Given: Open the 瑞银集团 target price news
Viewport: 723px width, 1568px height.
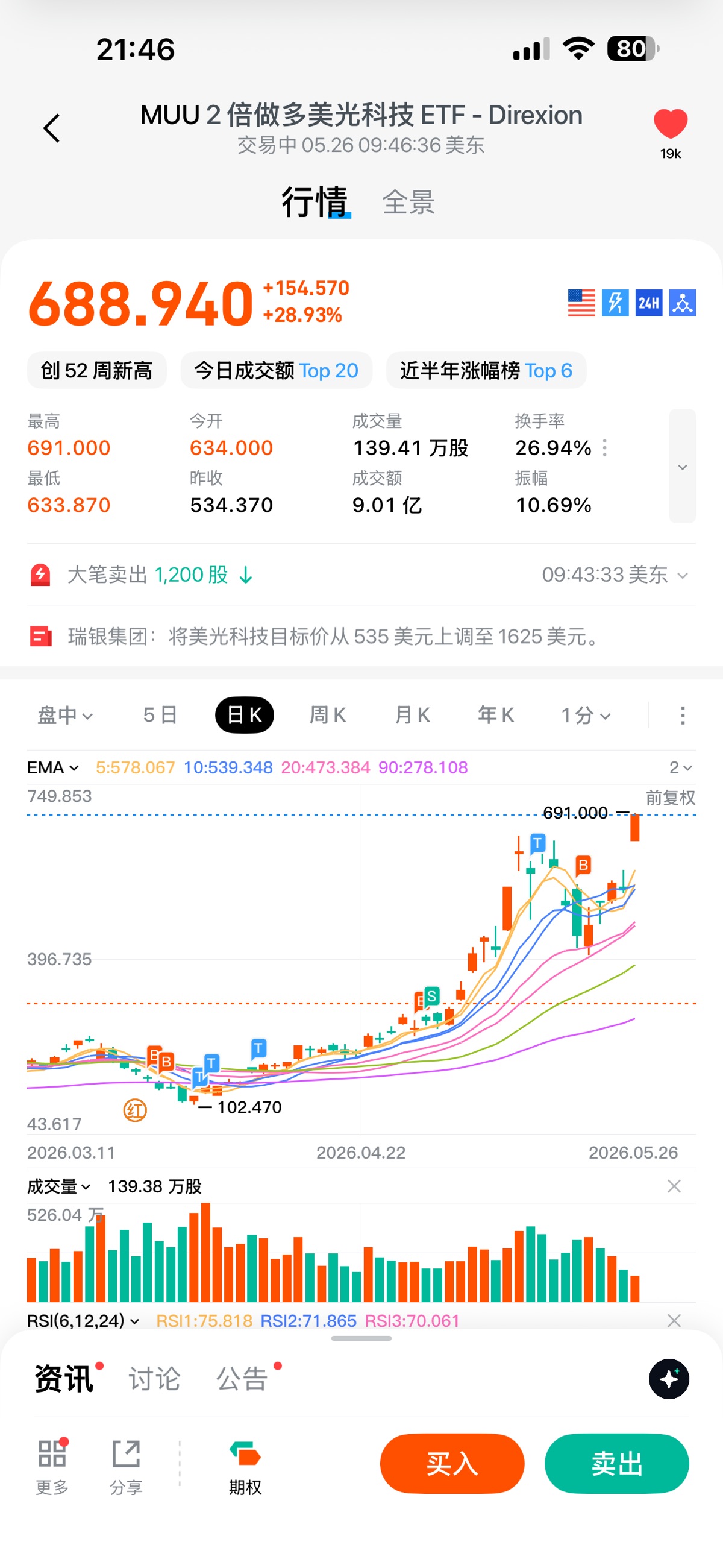Looking at the screenshot, I should click(x=334, y=637).
